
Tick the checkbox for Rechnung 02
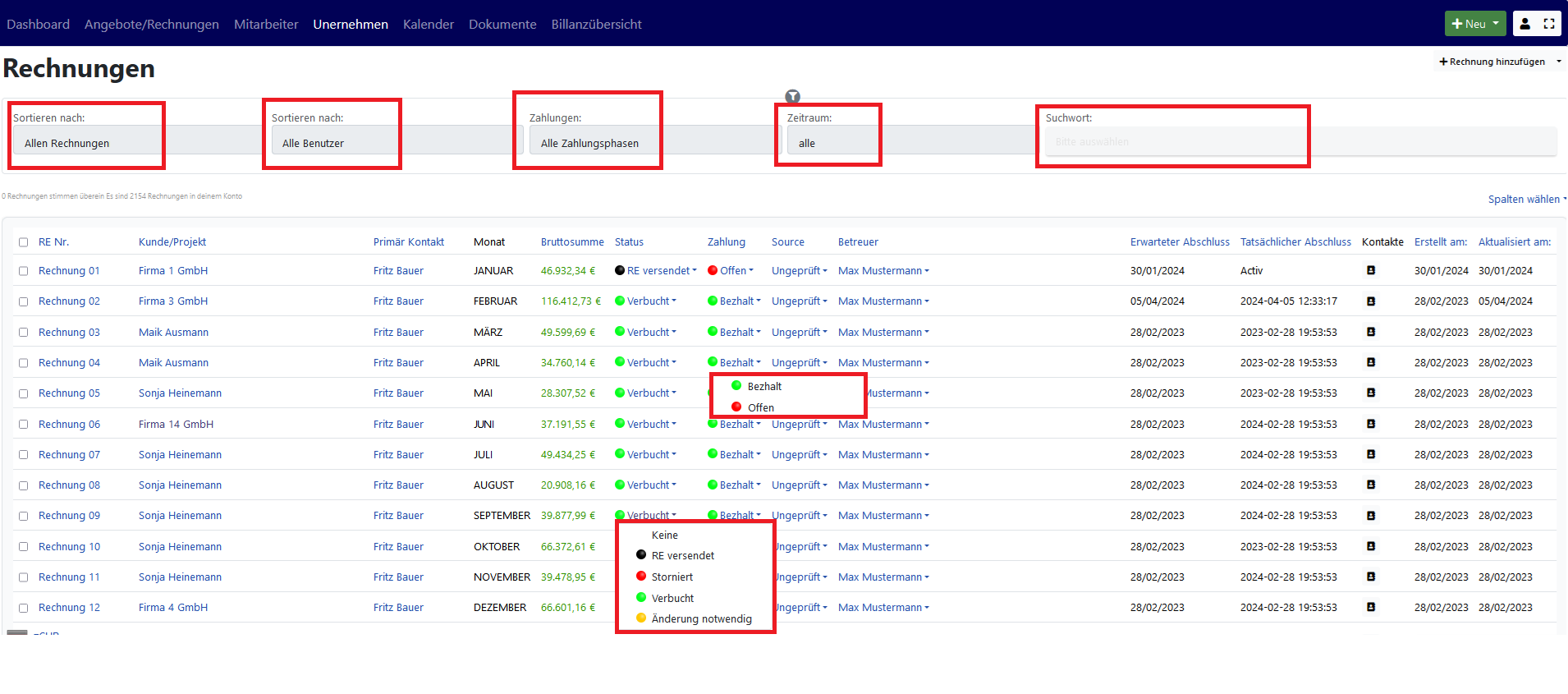23,301
